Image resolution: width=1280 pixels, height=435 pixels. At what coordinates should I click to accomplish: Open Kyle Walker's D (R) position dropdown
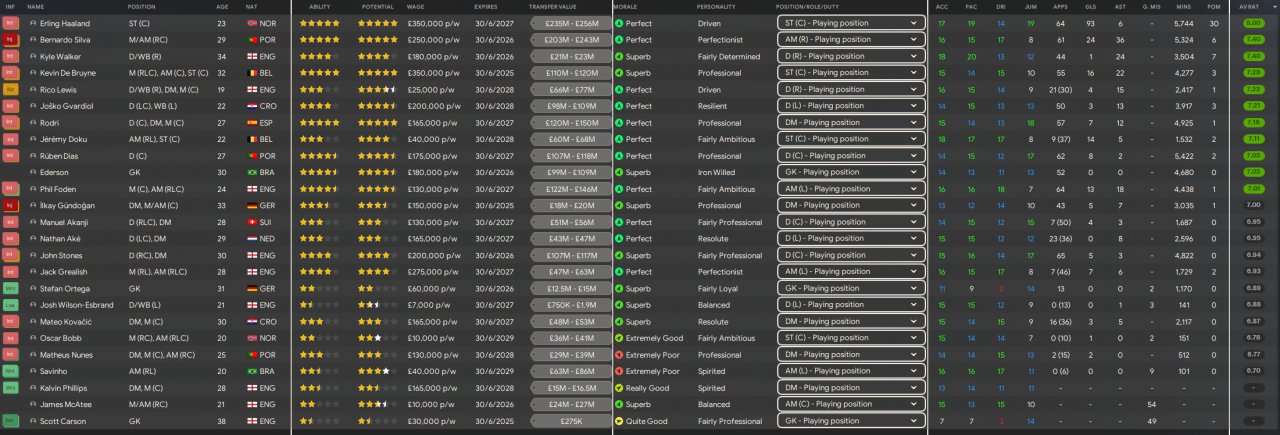pos(850,56)
